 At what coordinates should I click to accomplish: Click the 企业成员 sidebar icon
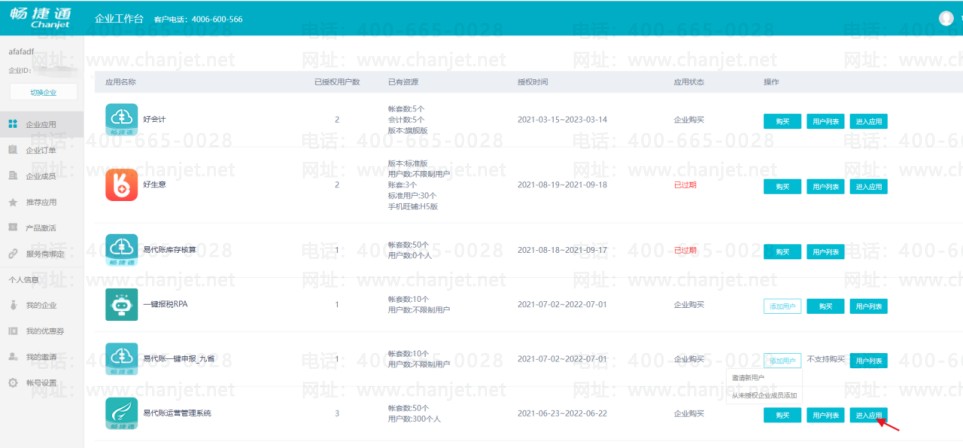click(x=13, y=176)
